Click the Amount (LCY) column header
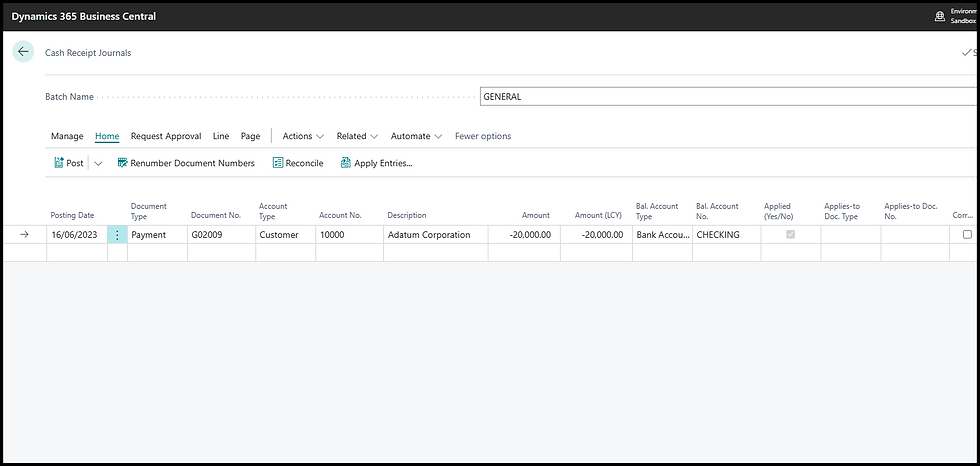 (599, 215)
